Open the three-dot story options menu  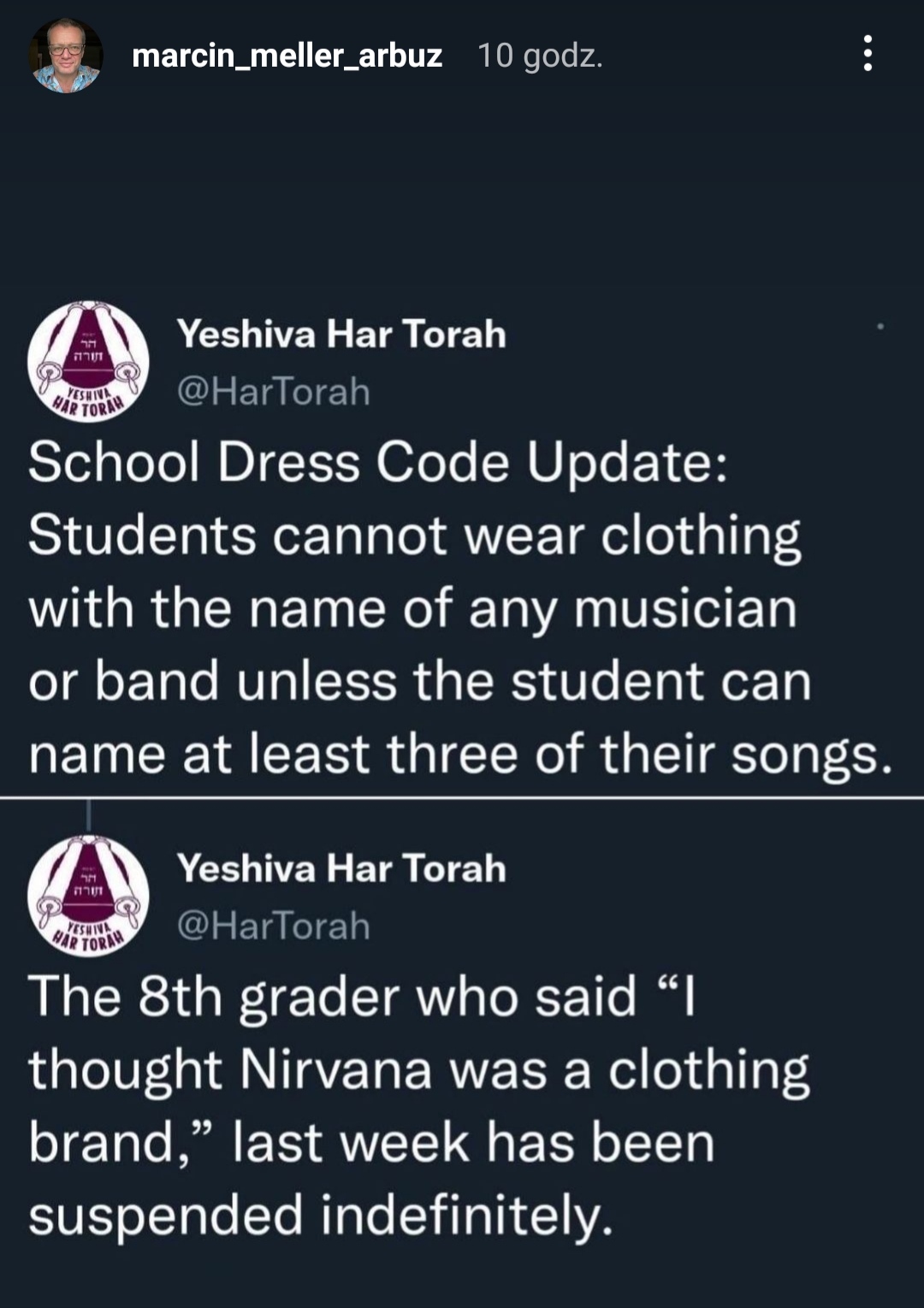(868, 54)
